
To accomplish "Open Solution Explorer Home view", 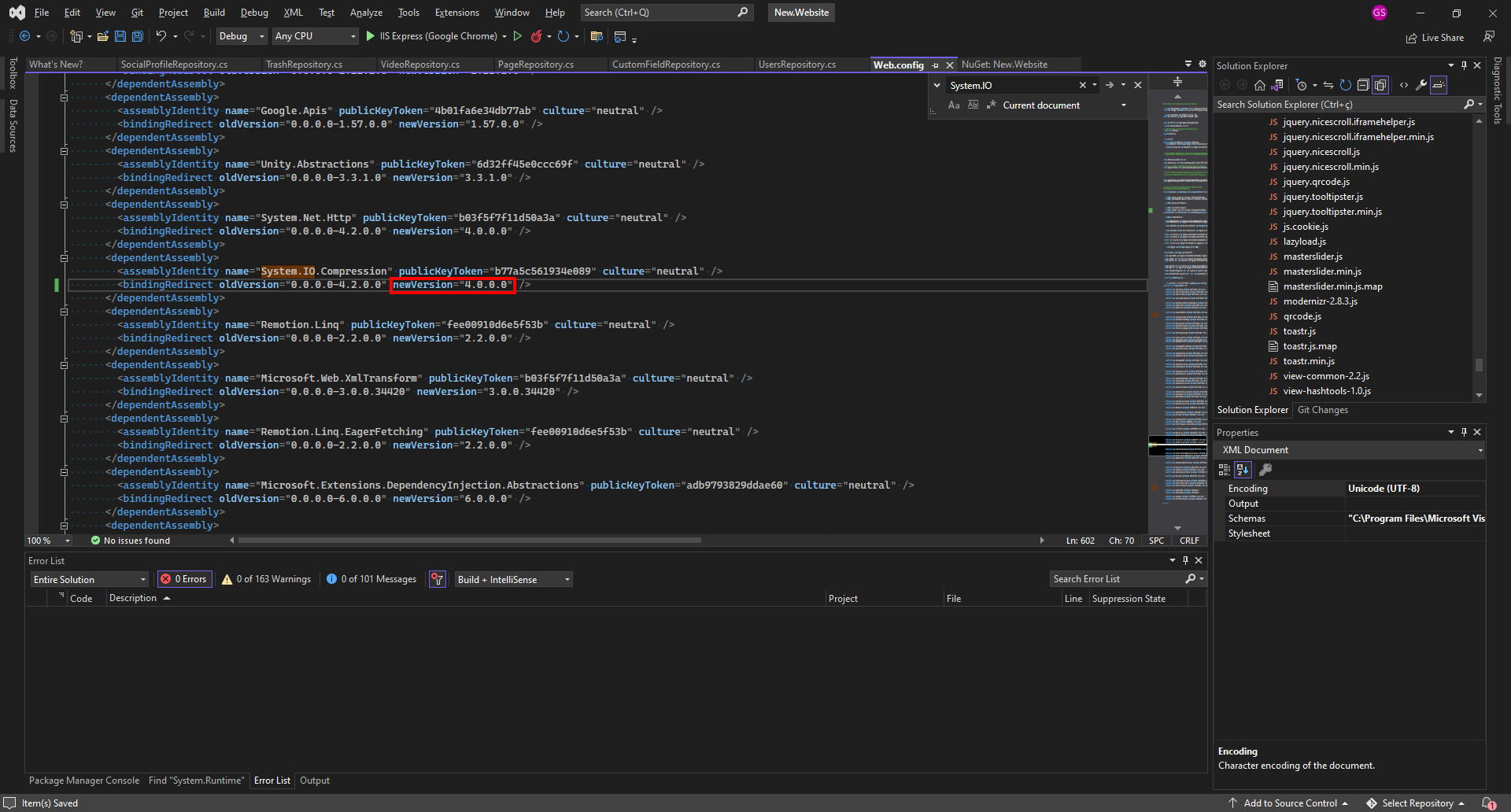I will coord(1259,85).
